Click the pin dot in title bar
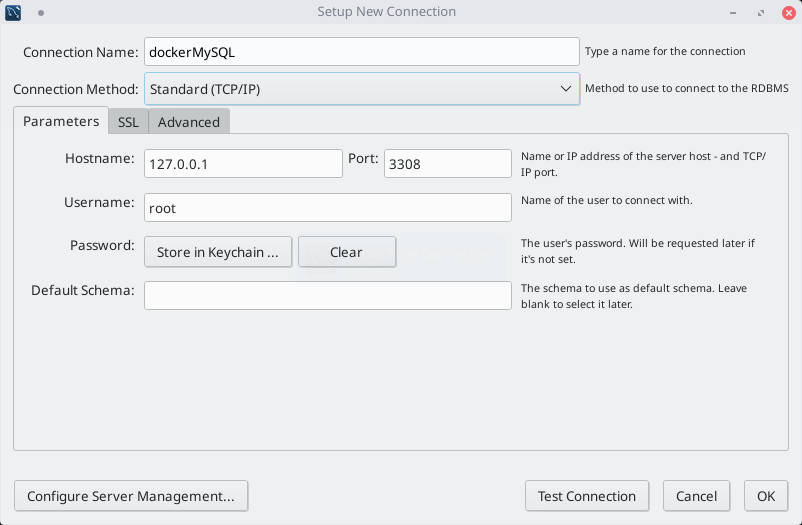Image resolution: width=802 pixels, height=525 pixels. click(x=41, y=13)
